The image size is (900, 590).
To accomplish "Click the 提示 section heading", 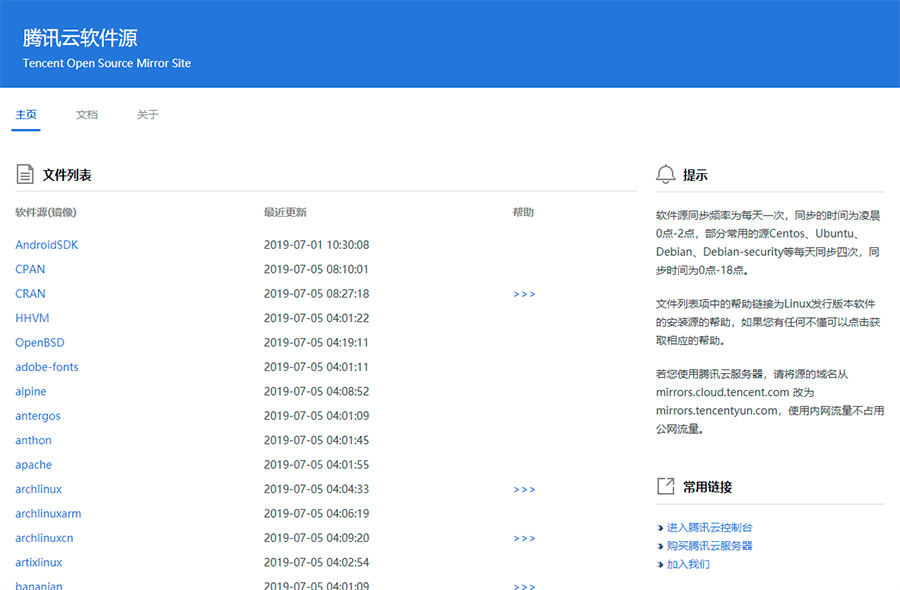I will [x=695, y=175].
